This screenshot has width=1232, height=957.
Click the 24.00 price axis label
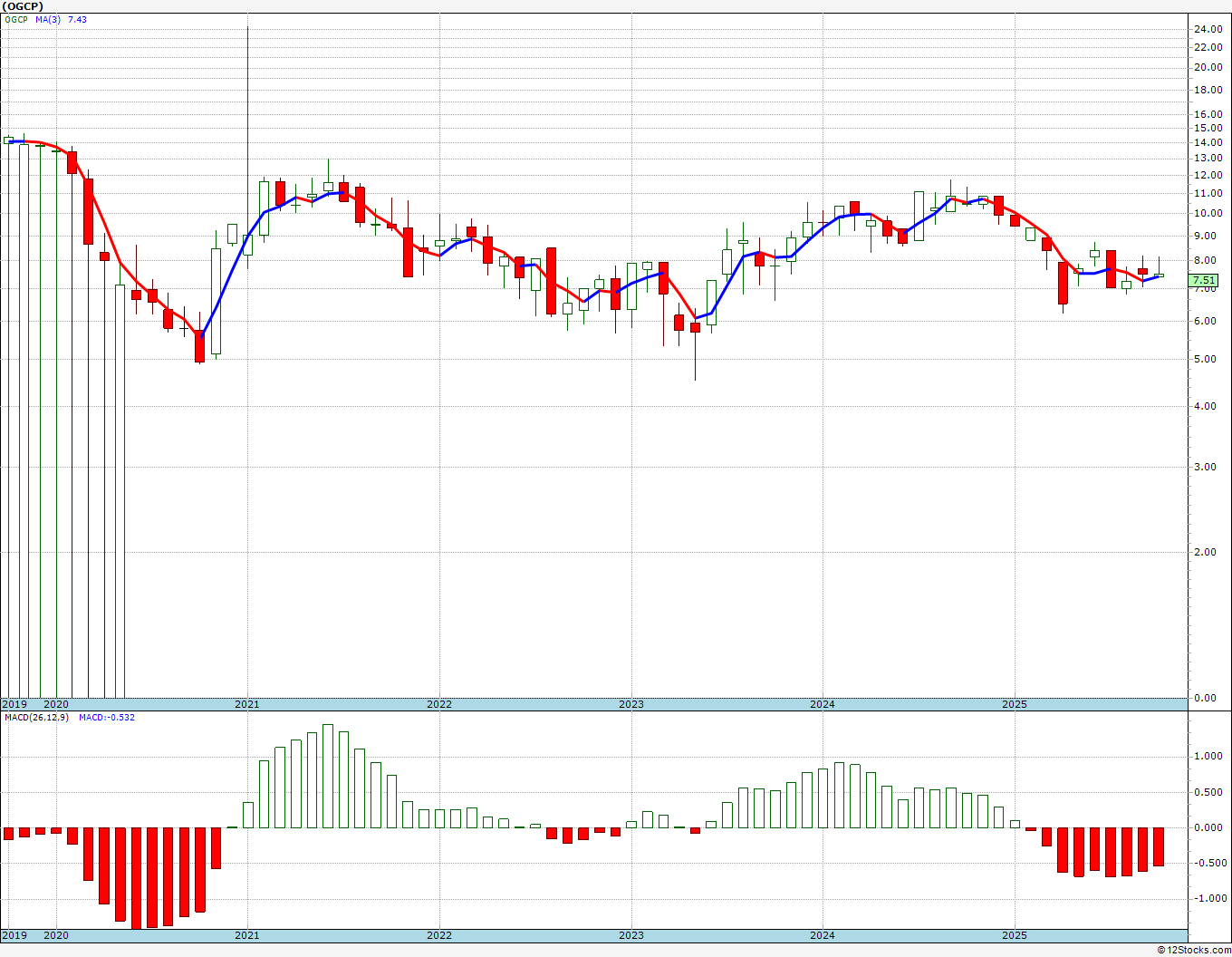point(1208,29)
